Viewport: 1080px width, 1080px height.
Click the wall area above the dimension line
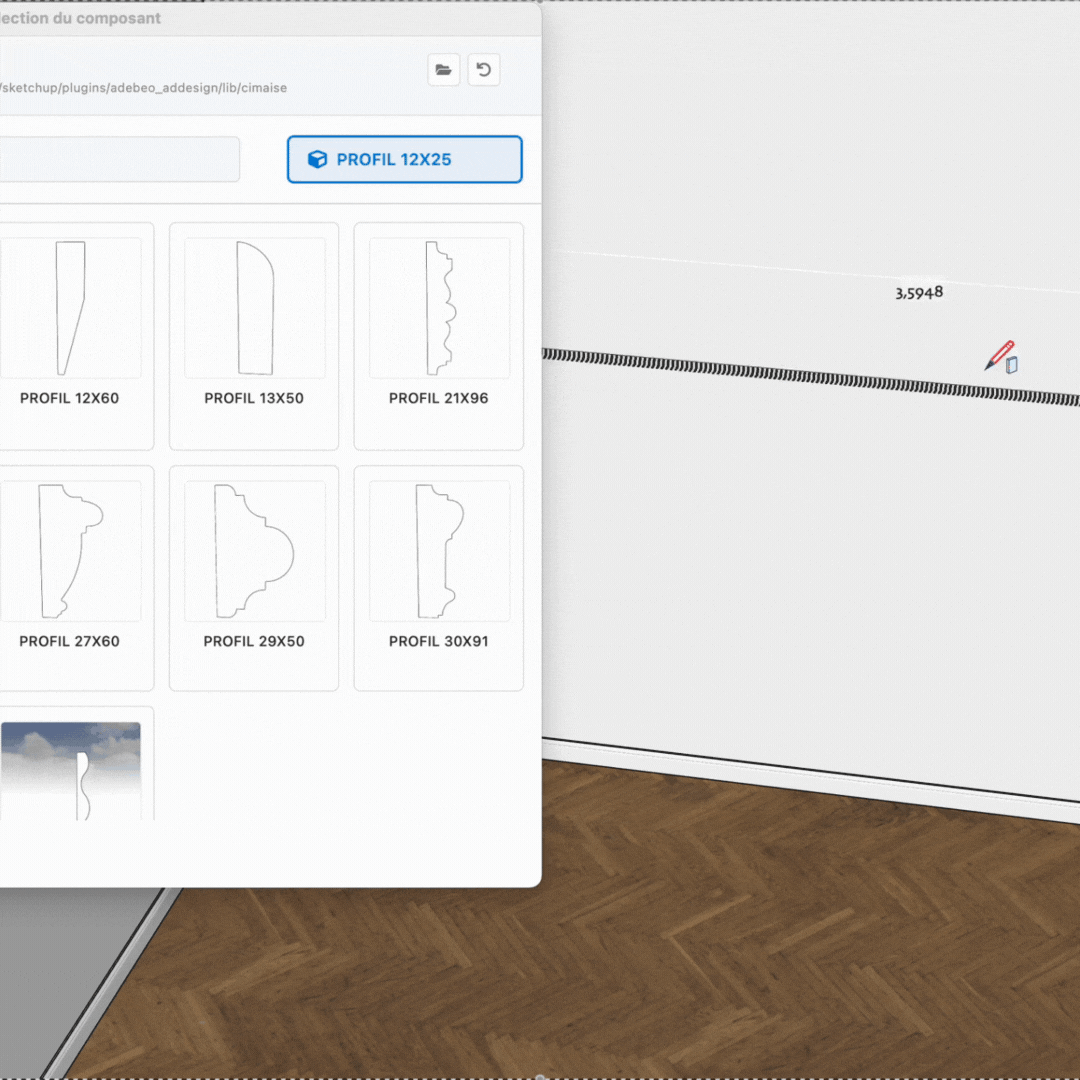point(800,150)
